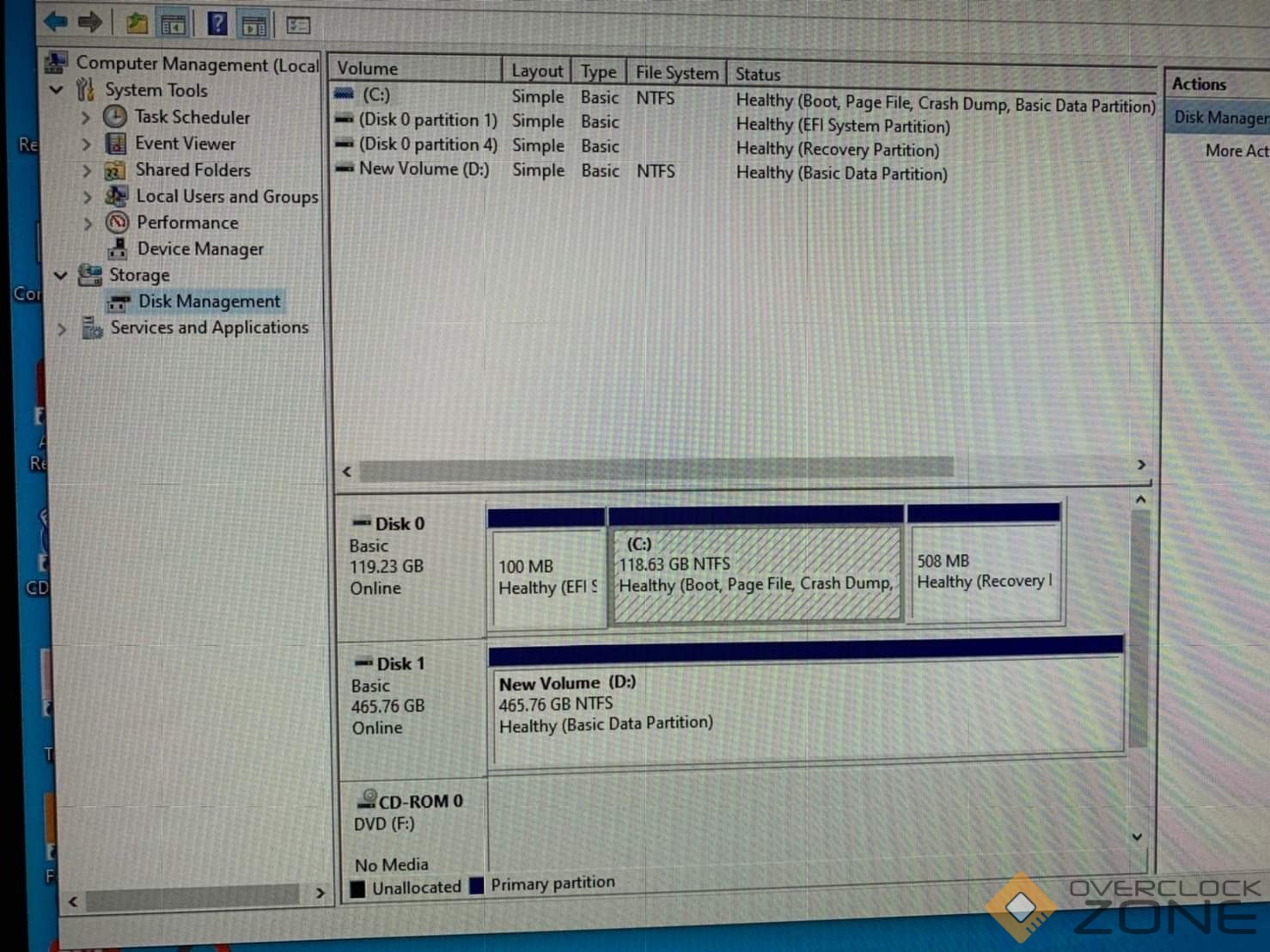
Task: Sort volumes by the Status column header
Action: coord(943,76)
